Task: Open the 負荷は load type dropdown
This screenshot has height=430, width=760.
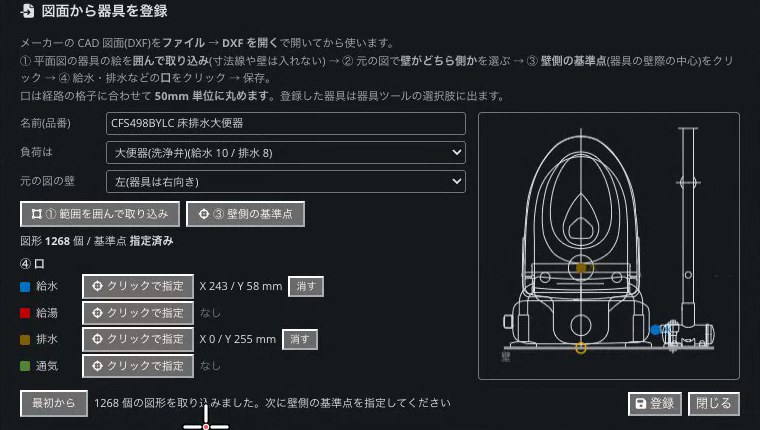Action: (285, 153)
